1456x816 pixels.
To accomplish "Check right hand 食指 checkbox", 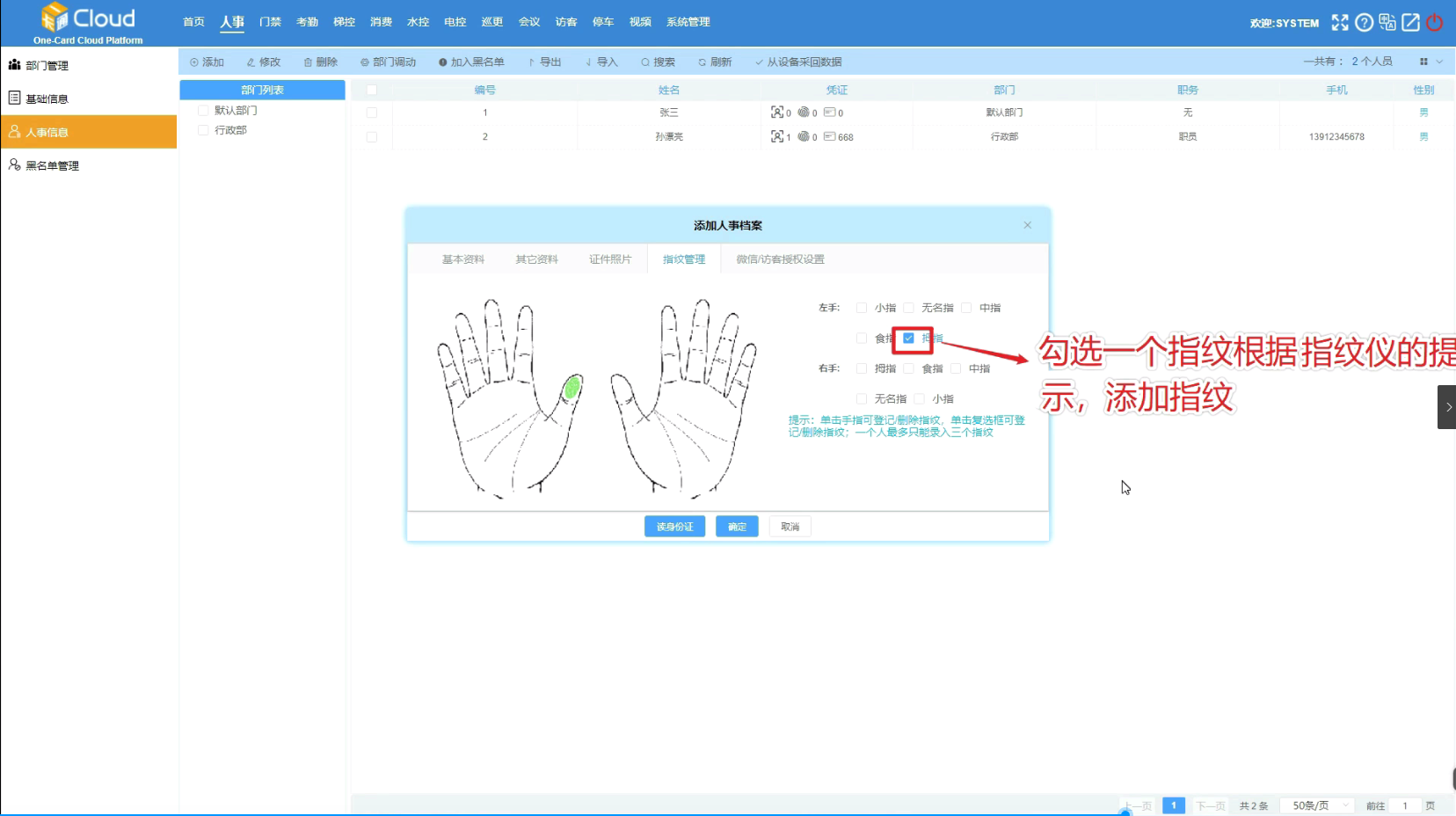I will pyautogui.click(x=909, y=368).
